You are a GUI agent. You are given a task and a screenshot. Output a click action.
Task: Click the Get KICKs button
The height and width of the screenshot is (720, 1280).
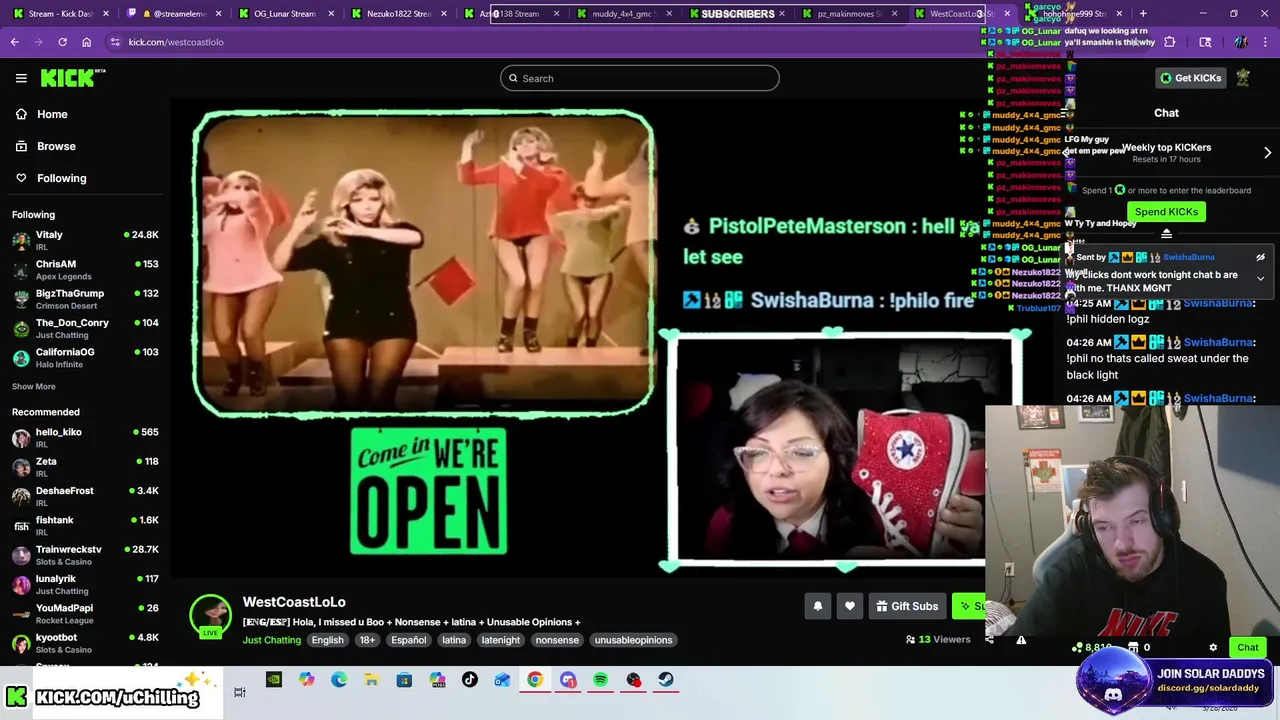click(x=1189, y=78)
